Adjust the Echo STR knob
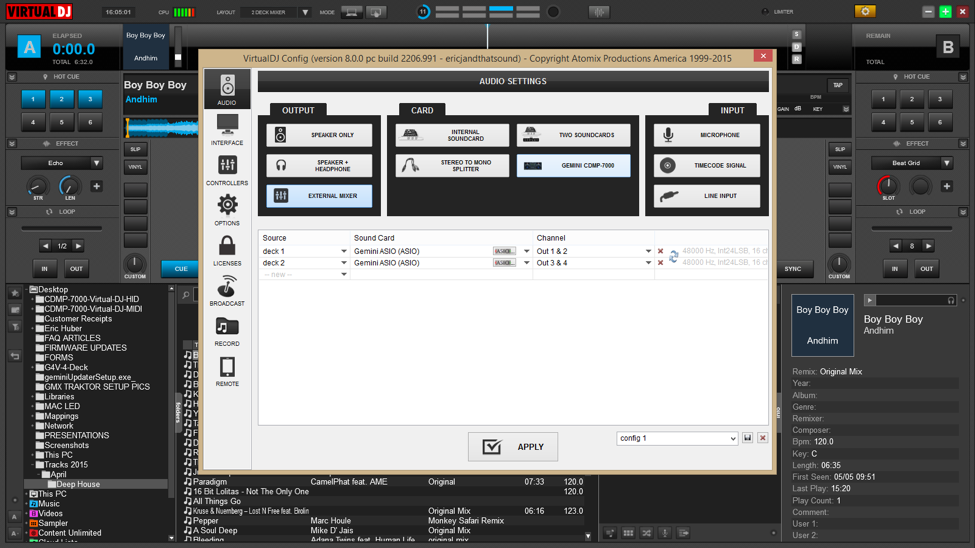The height and width of the screenshot is (548, 975). pos(37,187)
